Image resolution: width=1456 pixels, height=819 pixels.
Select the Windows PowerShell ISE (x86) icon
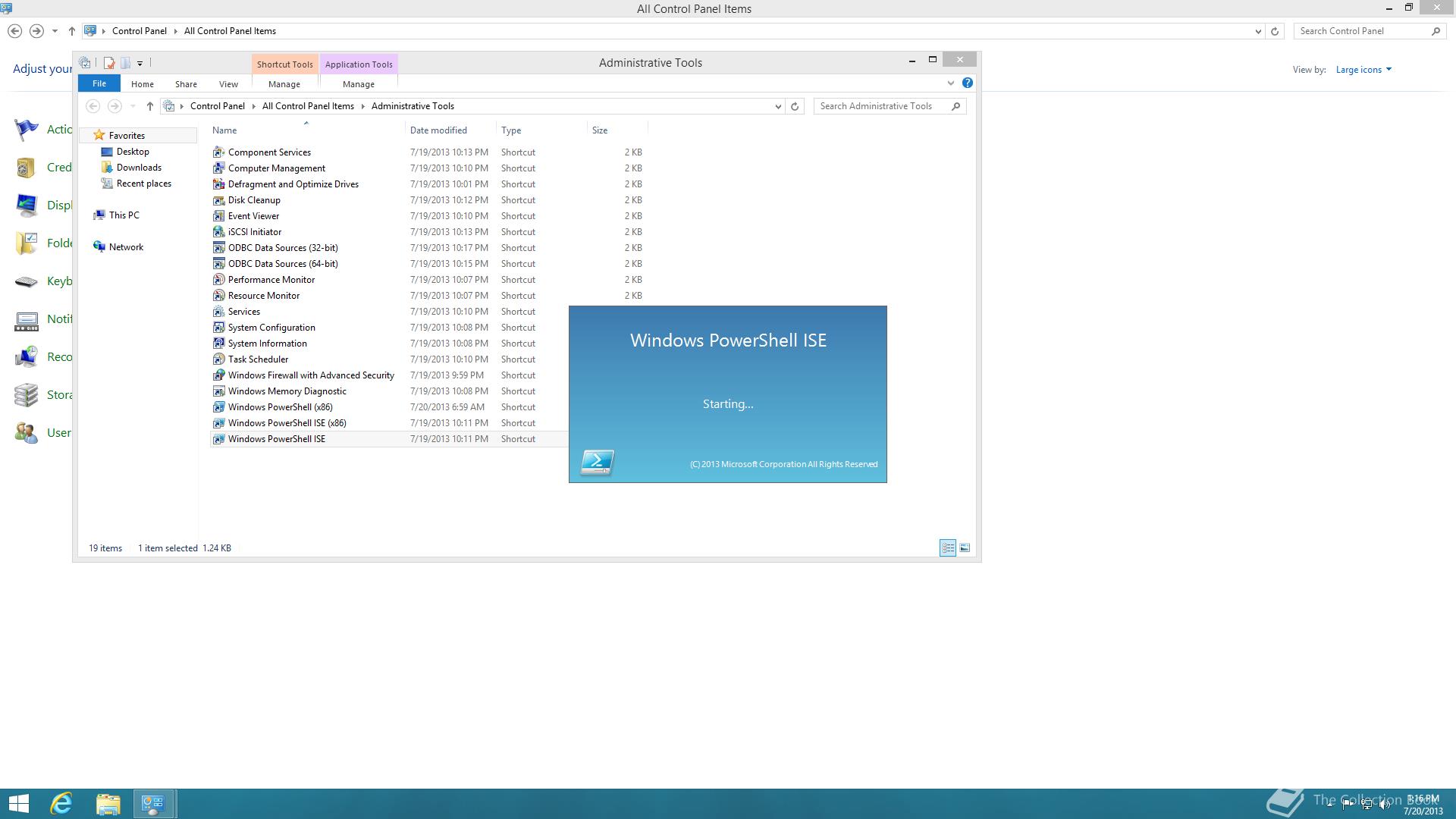coord(219,423)
